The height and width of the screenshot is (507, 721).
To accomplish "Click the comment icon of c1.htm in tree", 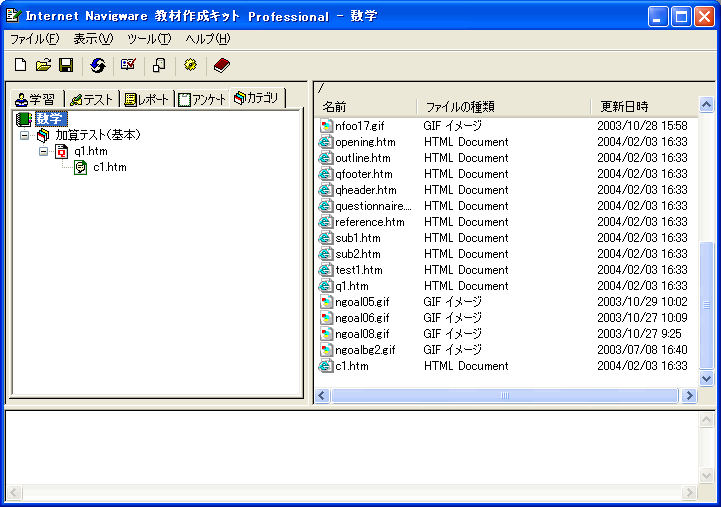I will 80,167.
